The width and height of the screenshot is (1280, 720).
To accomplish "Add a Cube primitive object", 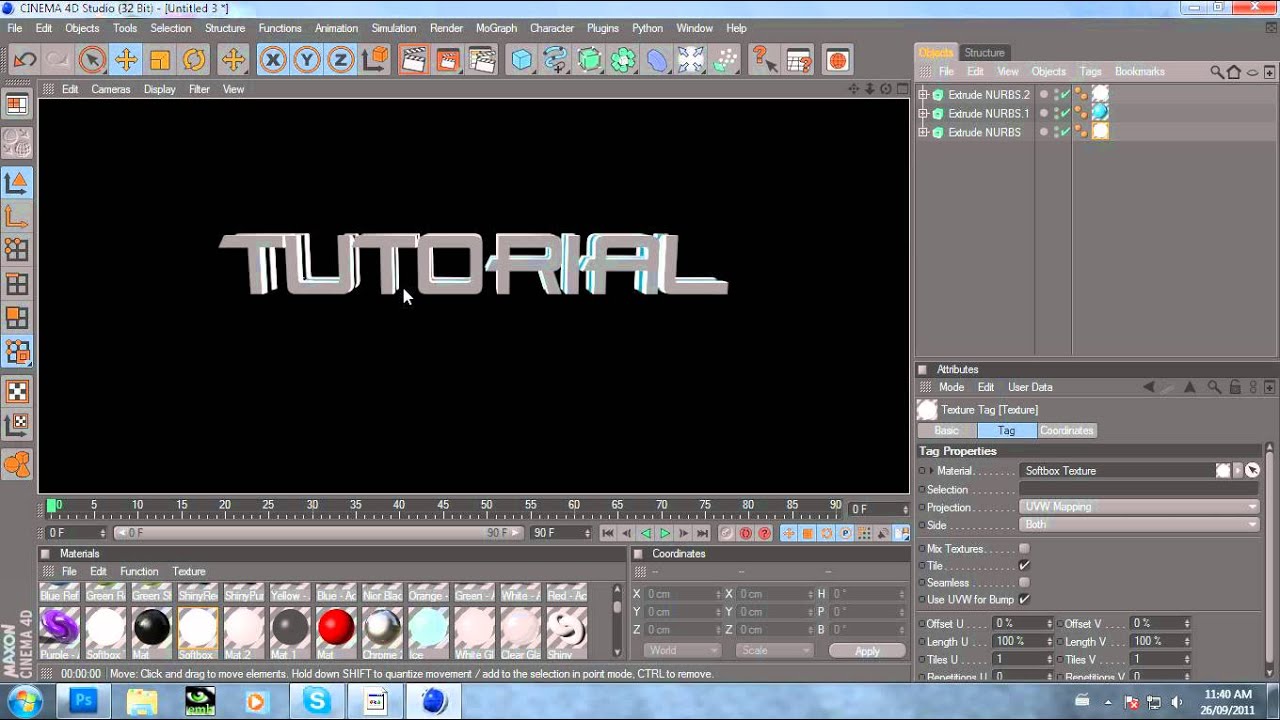I will (x=521, y=60).
